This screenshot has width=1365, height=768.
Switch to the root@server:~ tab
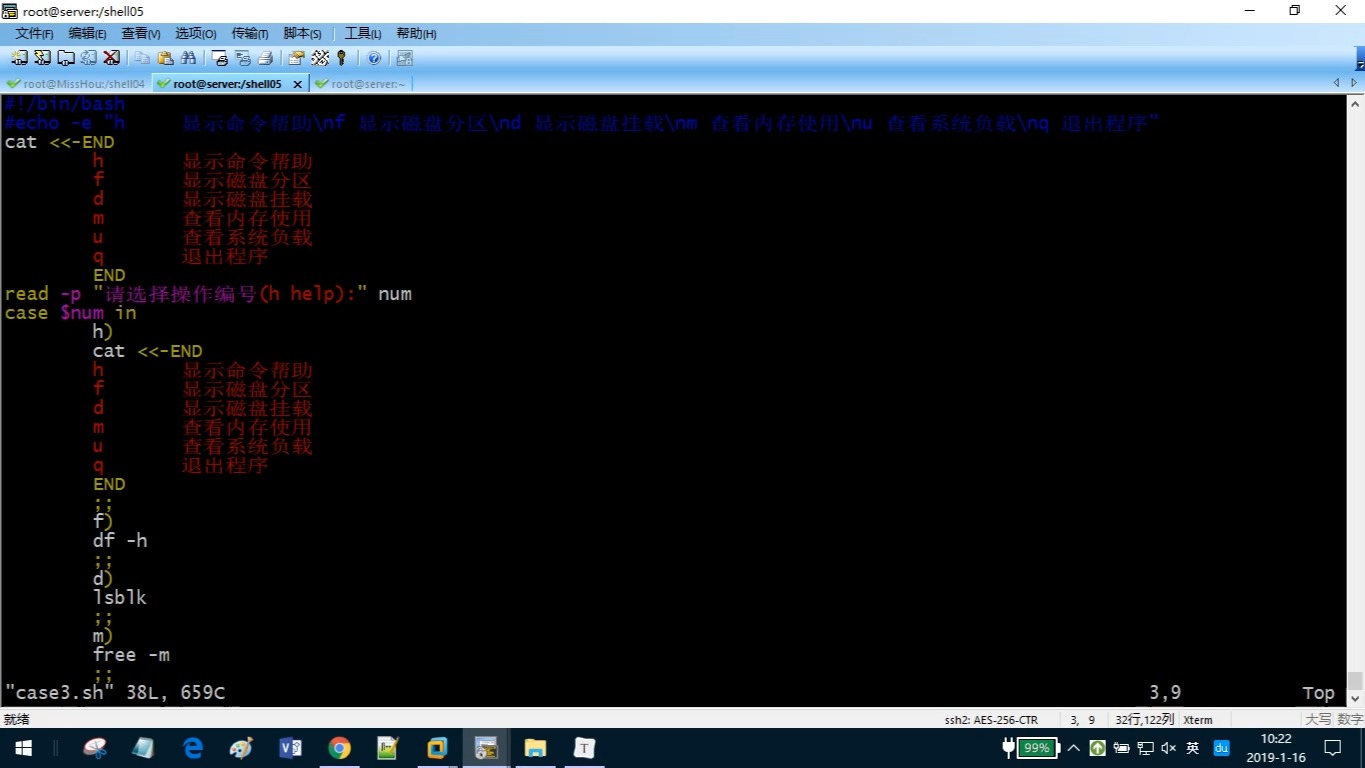point(360,84)
